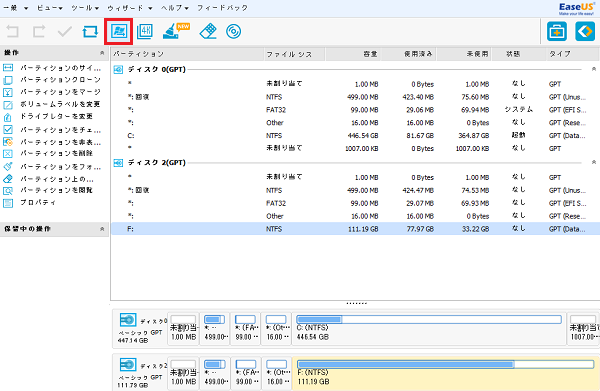This screenshot has height=391, width=600.
Task: Click the 424.47 MB used cell
Action: pos(418,191)
